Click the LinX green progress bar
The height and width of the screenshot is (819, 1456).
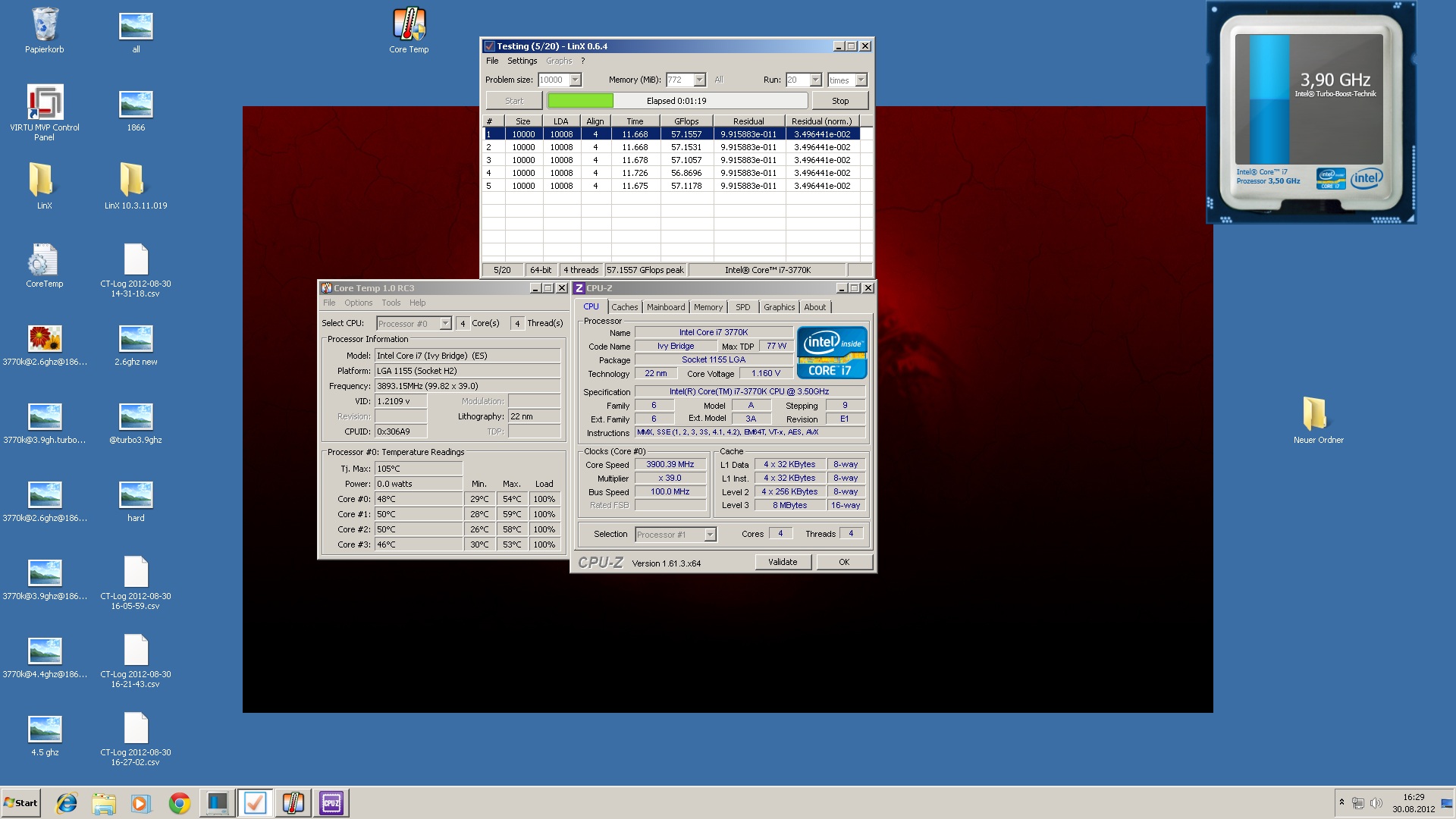(581, 101)
